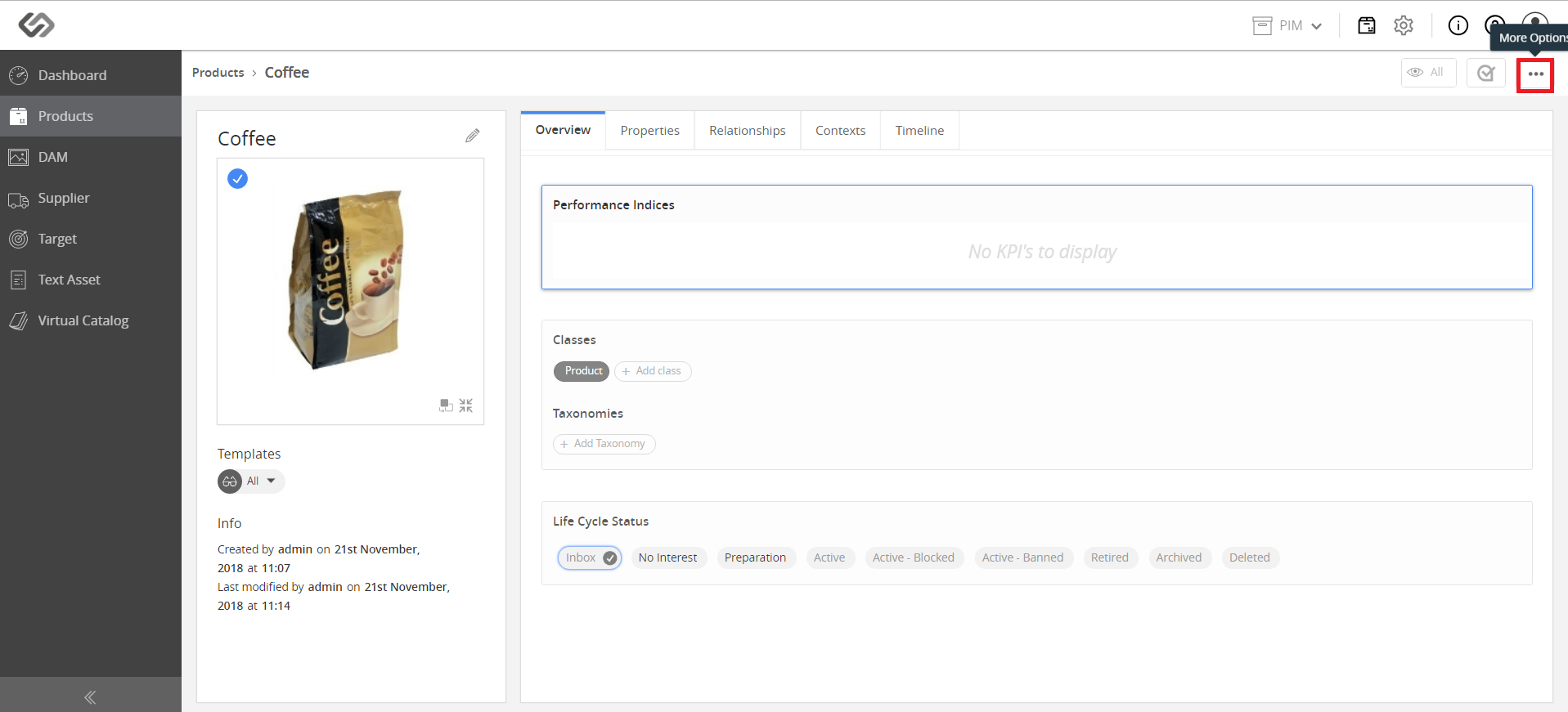
Task: Open Virtual Catalog in the sidebar
Action: pyautogui.click(x=91, y=320)
